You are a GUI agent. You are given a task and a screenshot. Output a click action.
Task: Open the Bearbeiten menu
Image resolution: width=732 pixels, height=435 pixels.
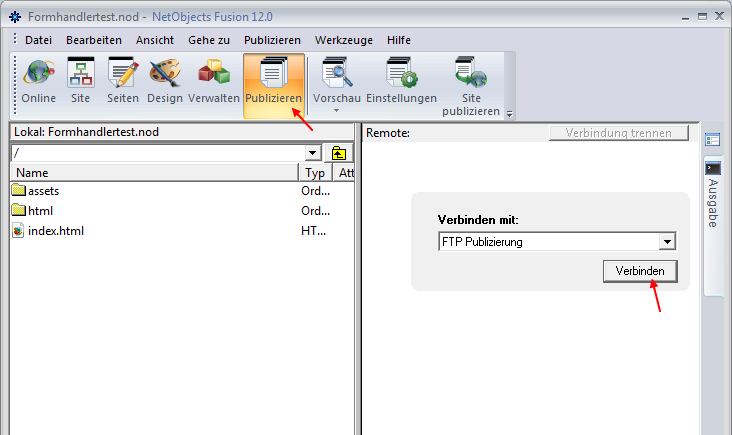pos(94,40)
